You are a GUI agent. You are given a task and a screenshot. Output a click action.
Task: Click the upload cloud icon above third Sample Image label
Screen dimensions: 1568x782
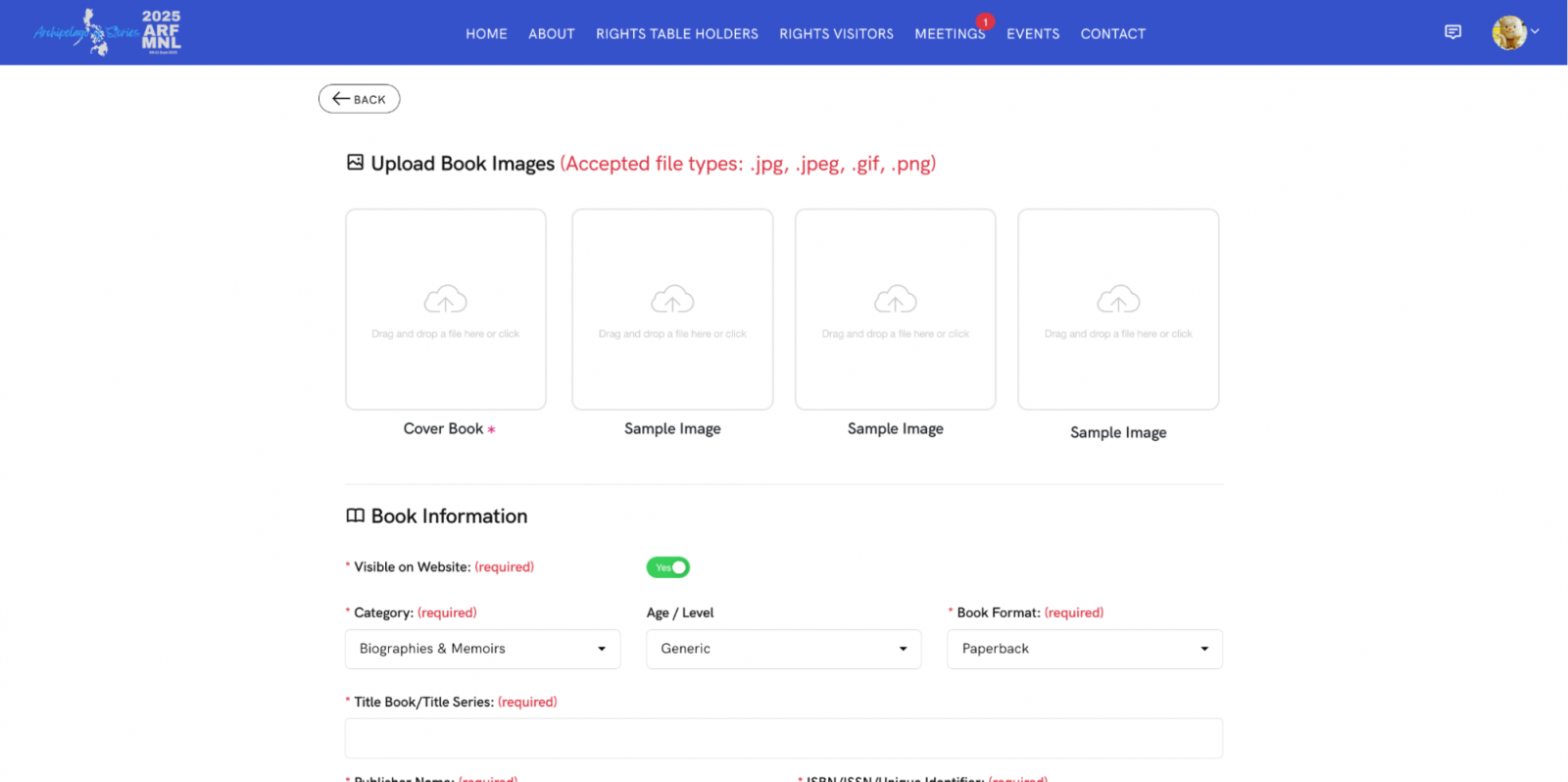tap(1118, 299)
